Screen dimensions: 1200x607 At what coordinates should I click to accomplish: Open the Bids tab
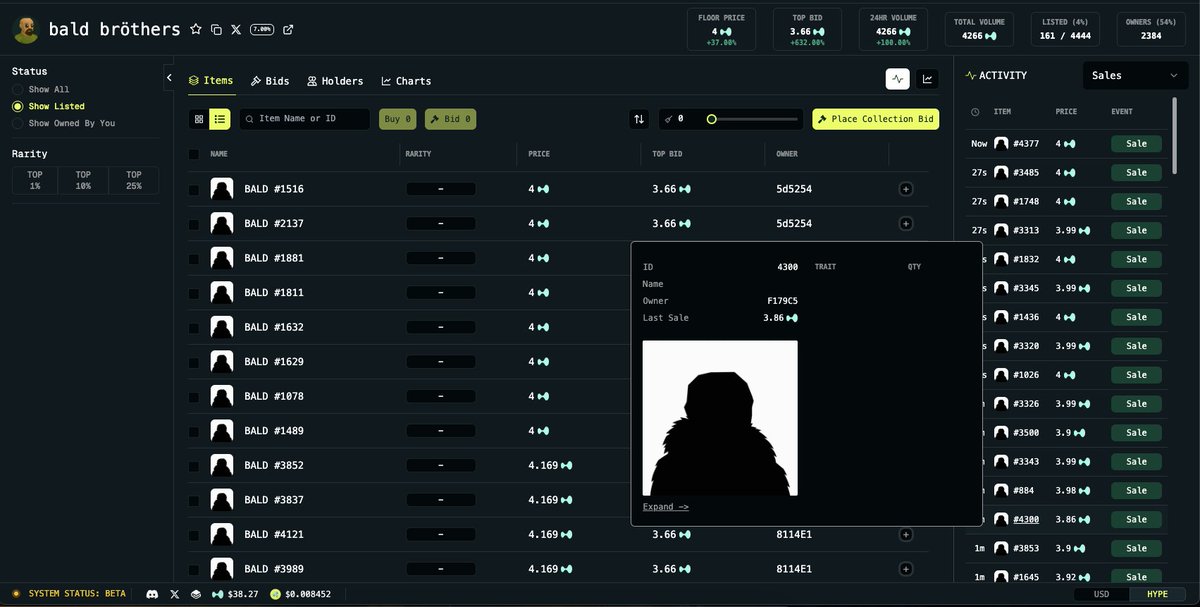click(x=270, y=81)
